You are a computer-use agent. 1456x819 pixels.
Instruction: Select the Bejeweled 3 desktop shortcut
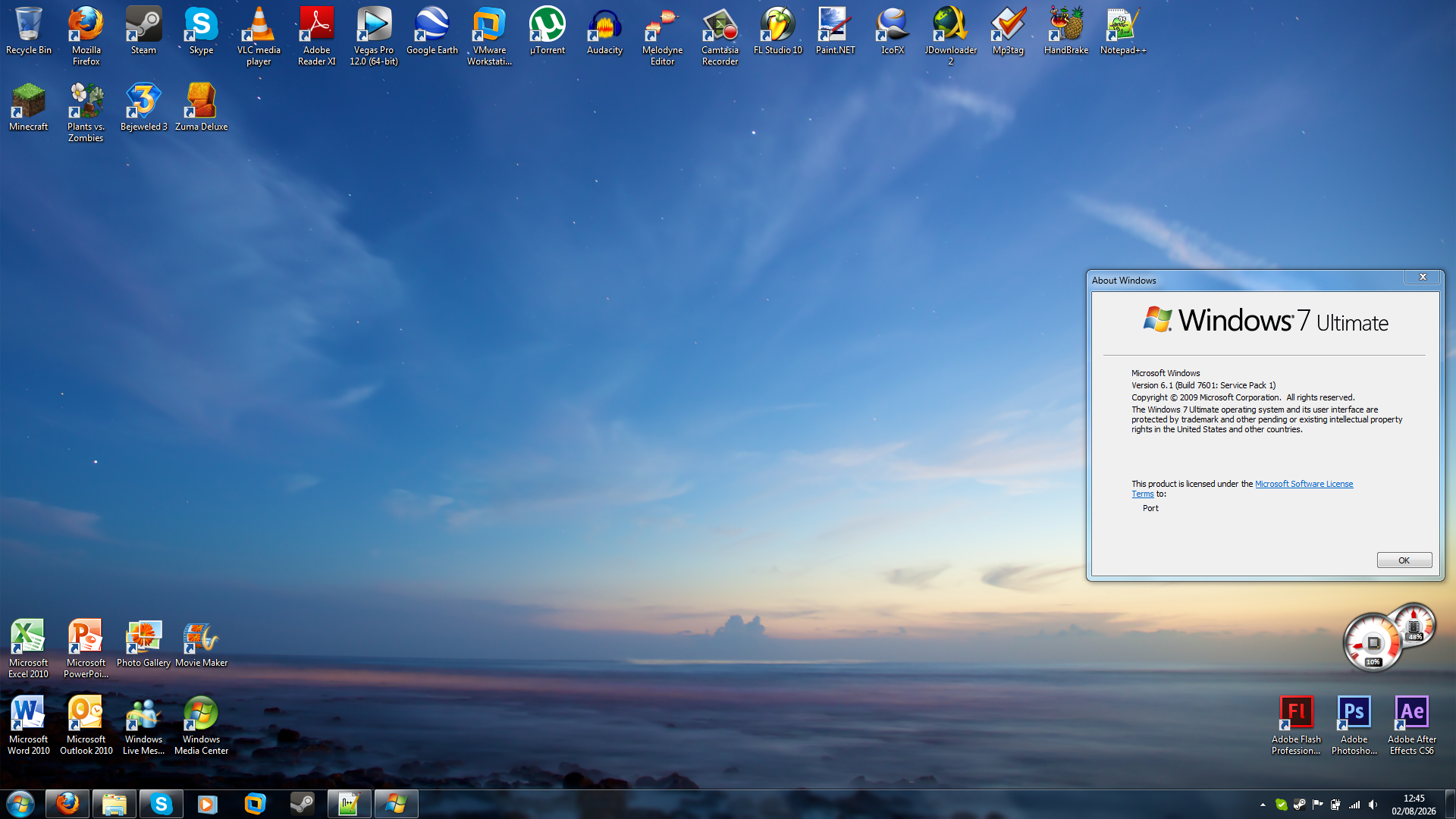144,108
